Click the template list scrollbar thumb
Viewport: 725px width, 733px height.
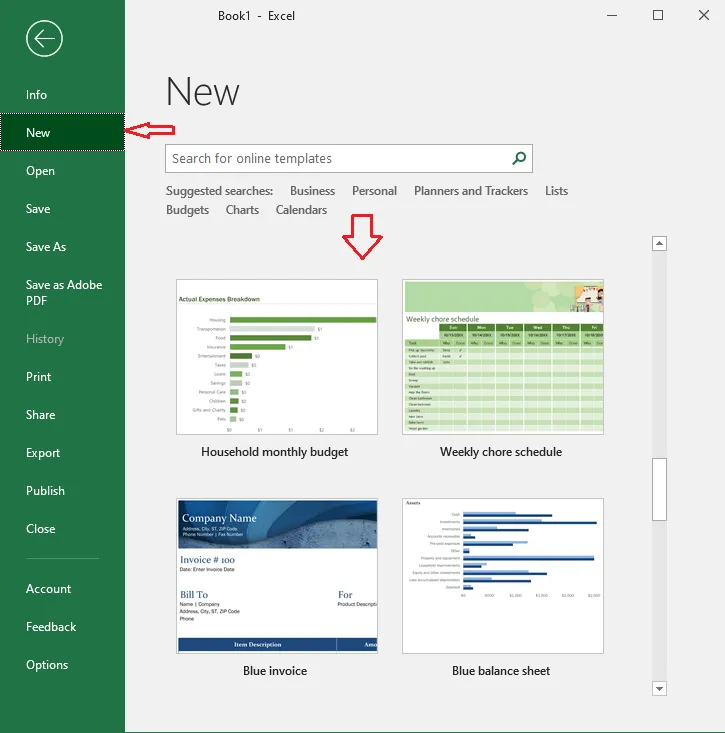tap(659, 489)
